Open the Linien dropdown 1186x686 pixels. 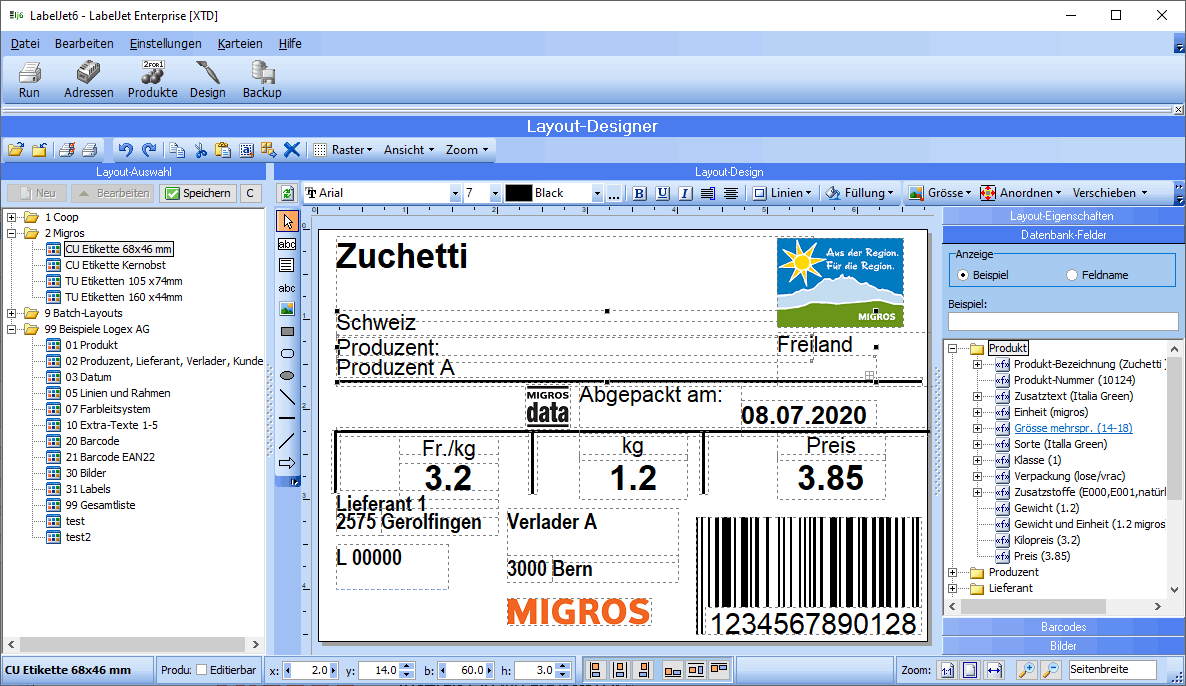pos(783,193)
